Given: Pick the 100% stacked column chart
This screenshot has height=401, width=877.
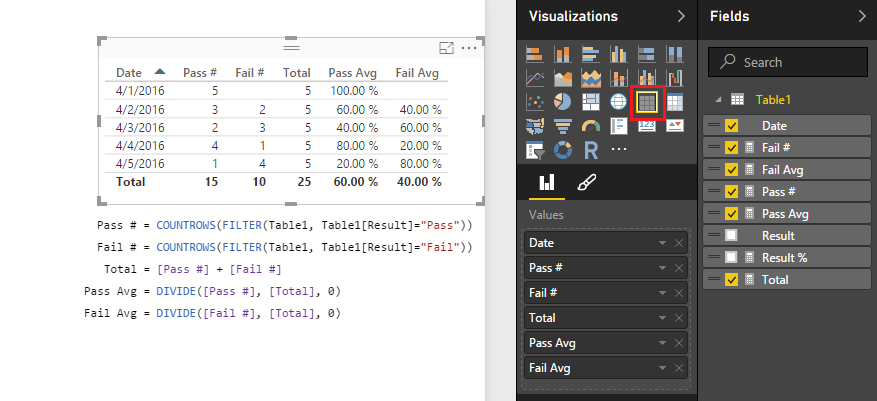Looking at the screenshot, I should click(x=675, y=54).
